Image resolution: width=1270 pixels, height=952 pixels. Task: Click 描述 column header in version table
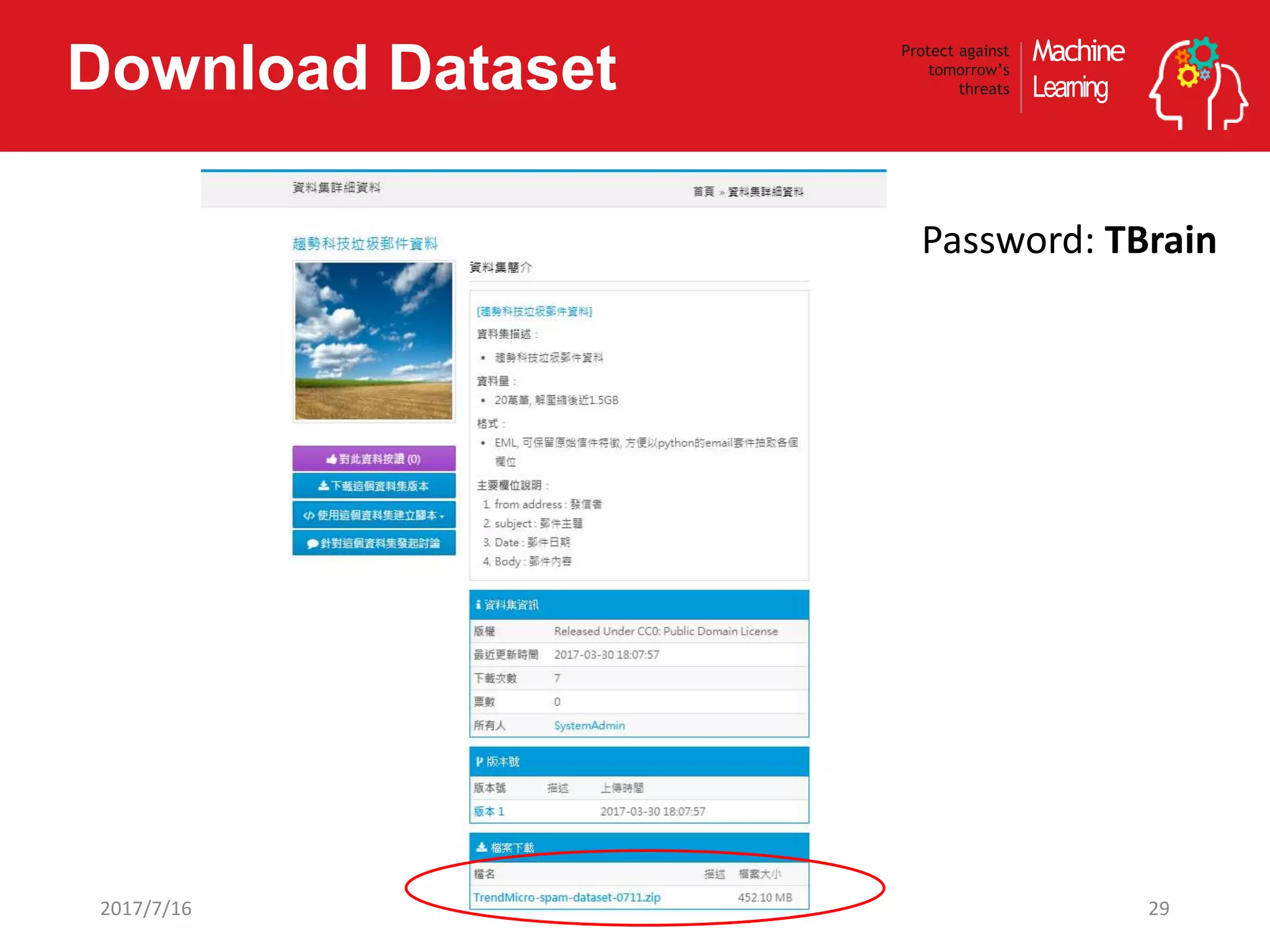pos(557,788)
